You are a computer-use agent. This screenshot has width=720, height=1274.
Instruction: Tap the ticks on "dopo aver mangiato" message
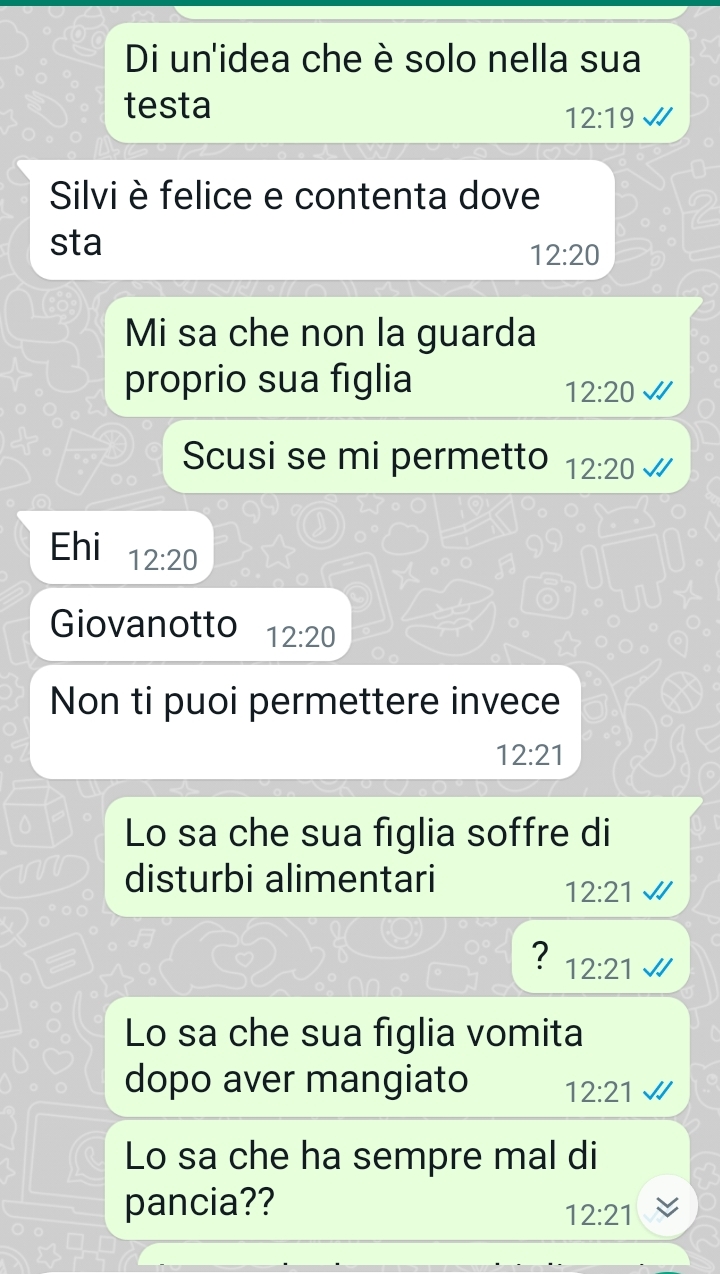coord(656,1091)
